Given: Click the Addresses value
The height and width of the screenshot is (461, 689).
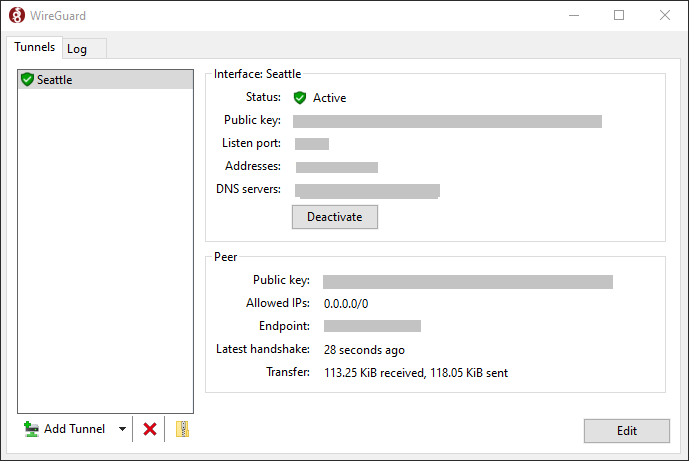Looking at the screenshot, I should click(x=337, y=167).
